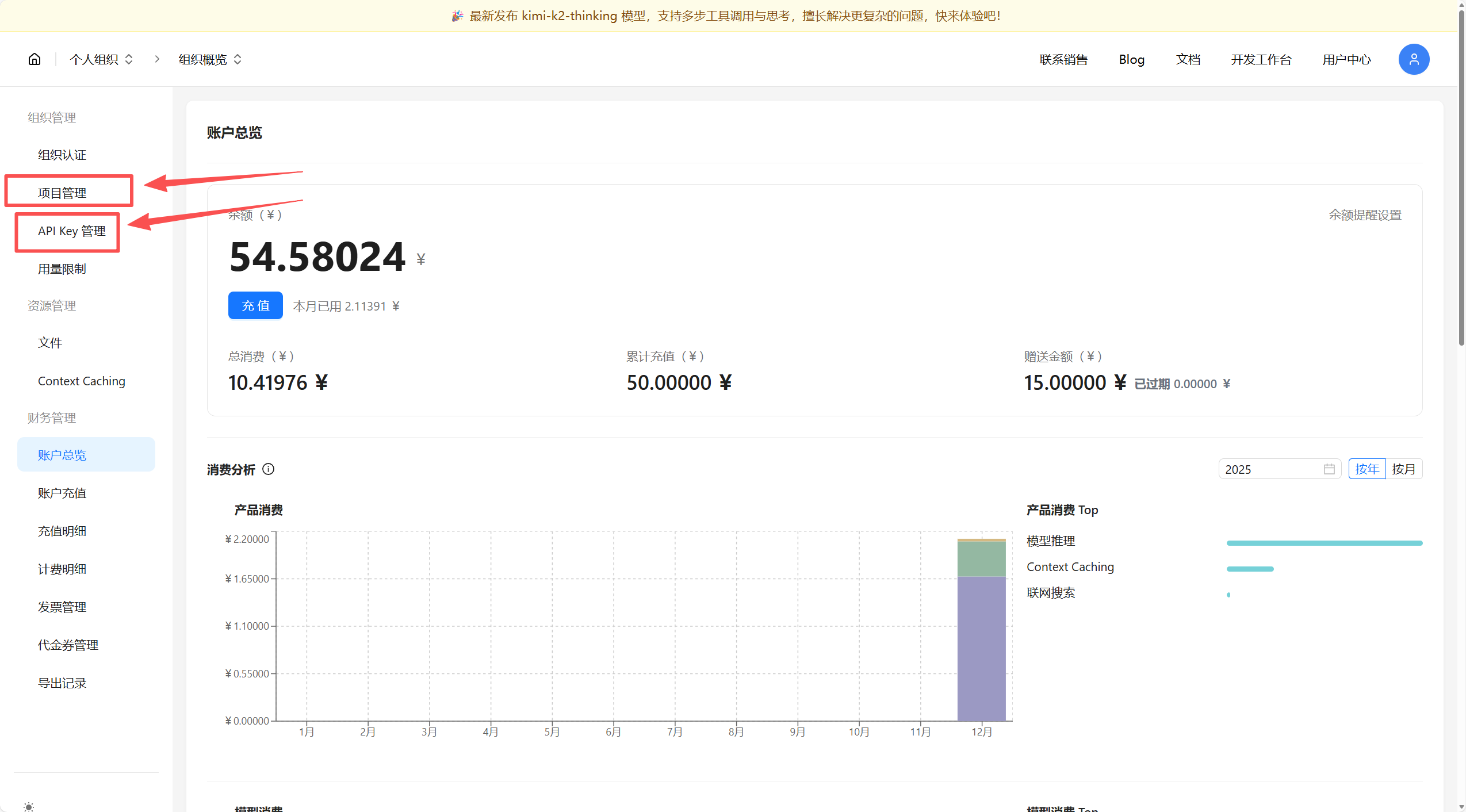Click the 12月 stacked bar in the chart
Image resolution: width=1466 pixels, height=812 pixels.
[981, 633]
